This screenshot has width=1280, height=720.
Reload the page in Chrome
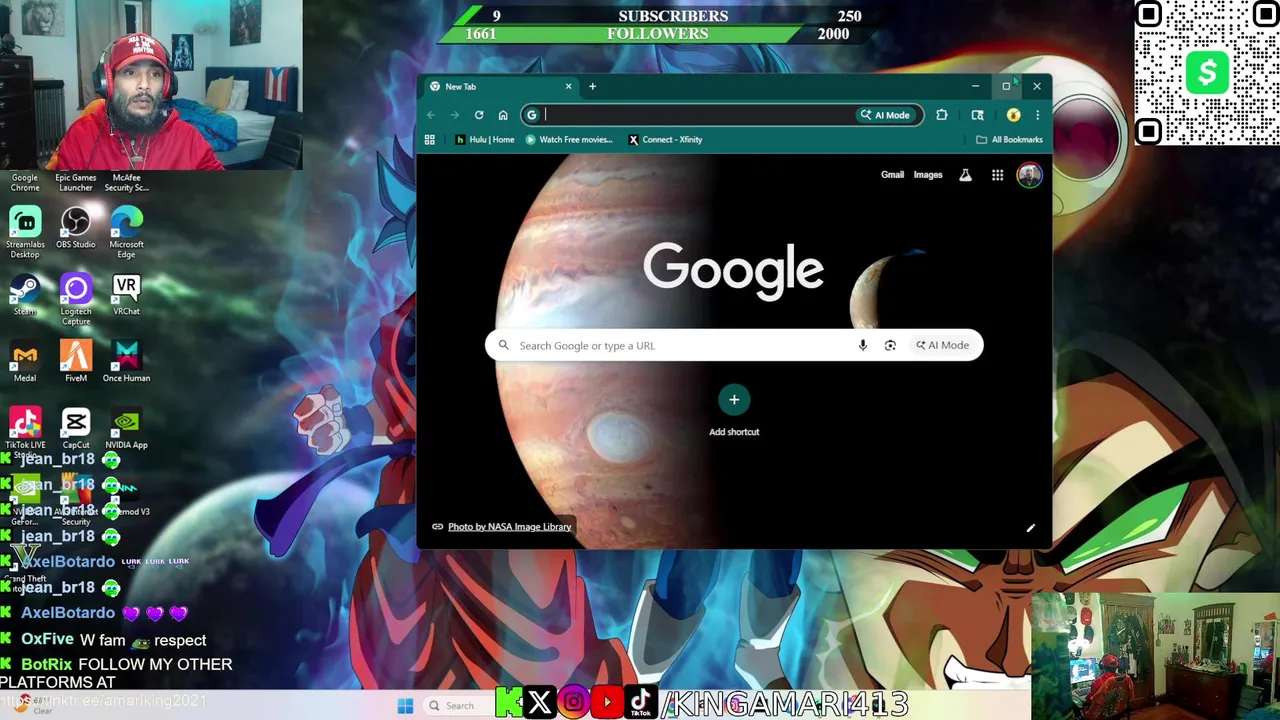(x=479, y=115)
